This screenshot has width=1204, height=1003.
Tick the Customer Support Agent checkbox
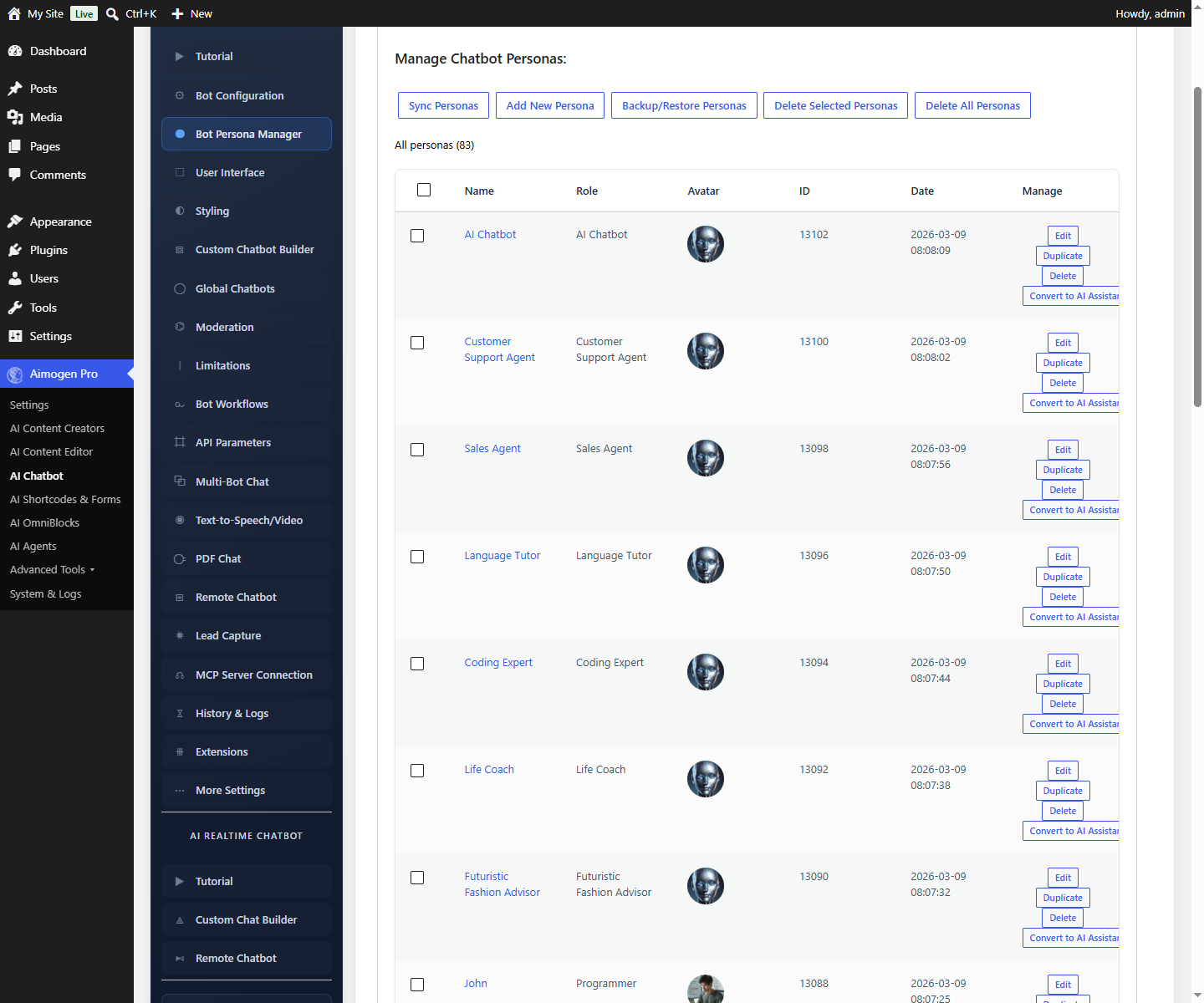pos(417,343)
